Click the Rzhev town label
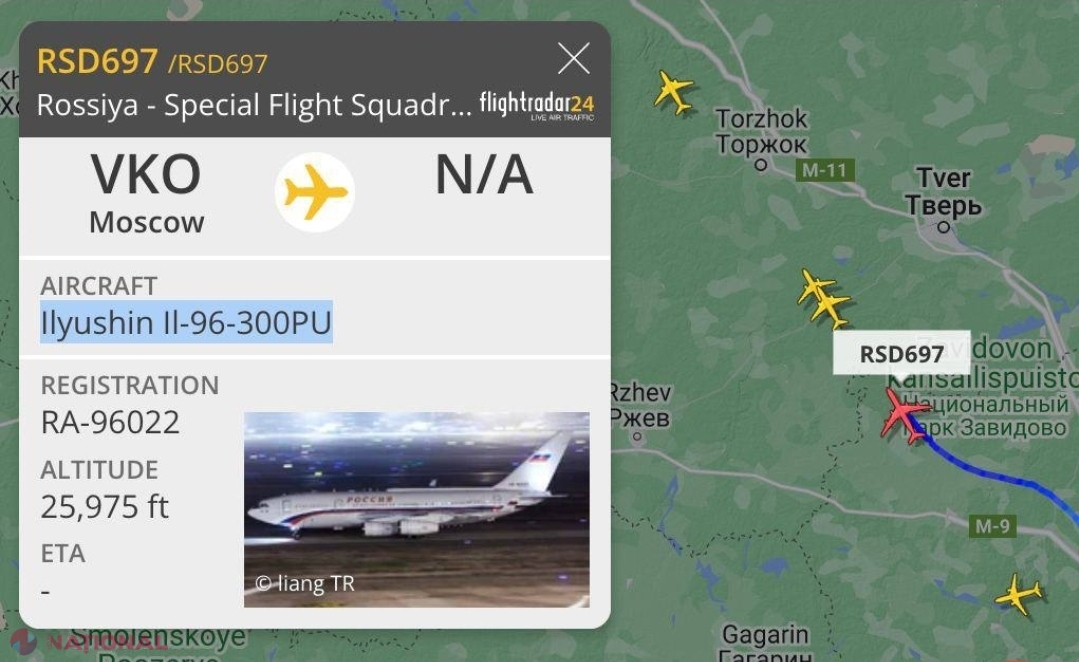 pyautogui.click(x=639, y=405)
